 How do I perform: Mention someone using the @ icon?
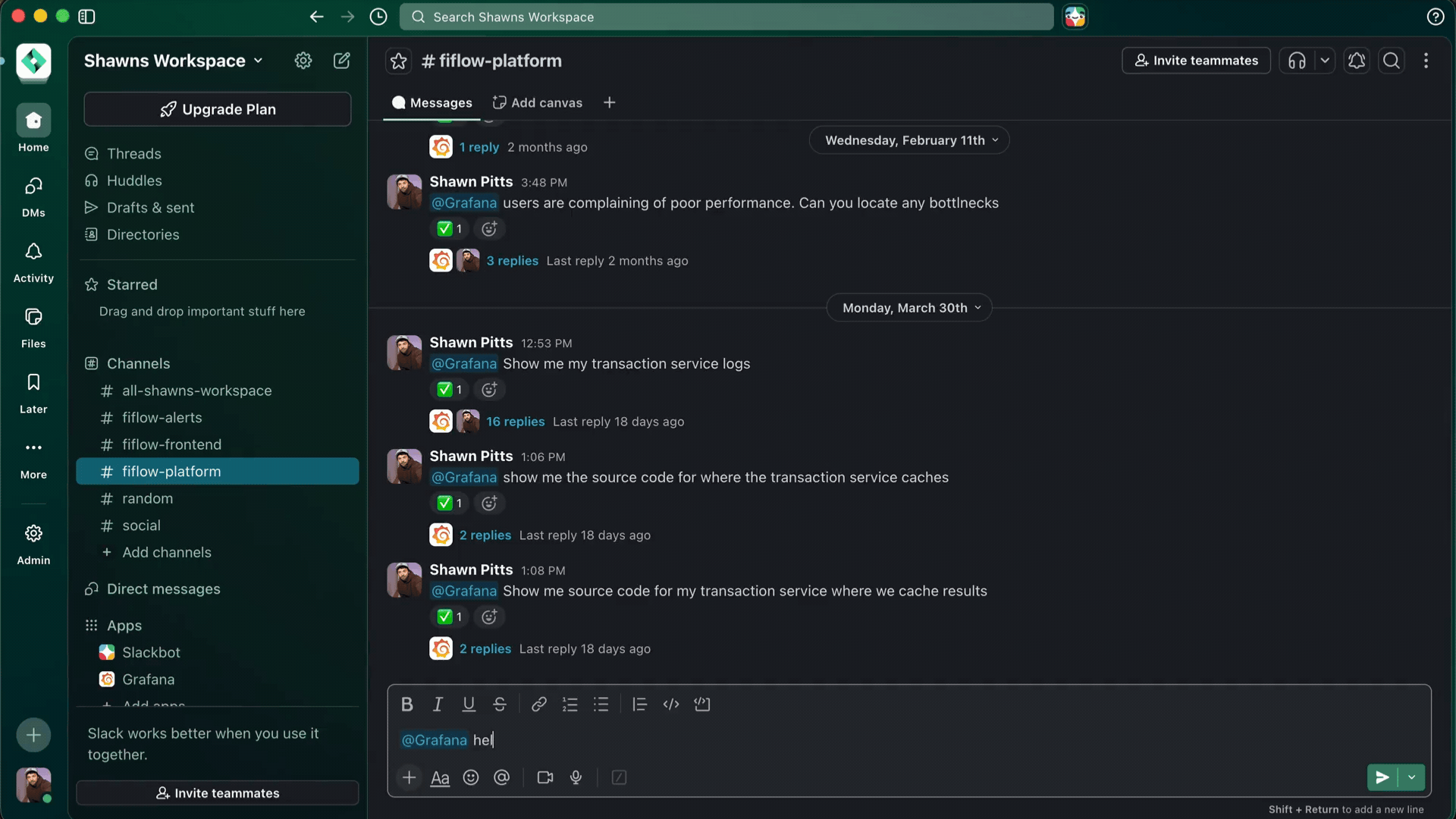click(x=501, y=777)
